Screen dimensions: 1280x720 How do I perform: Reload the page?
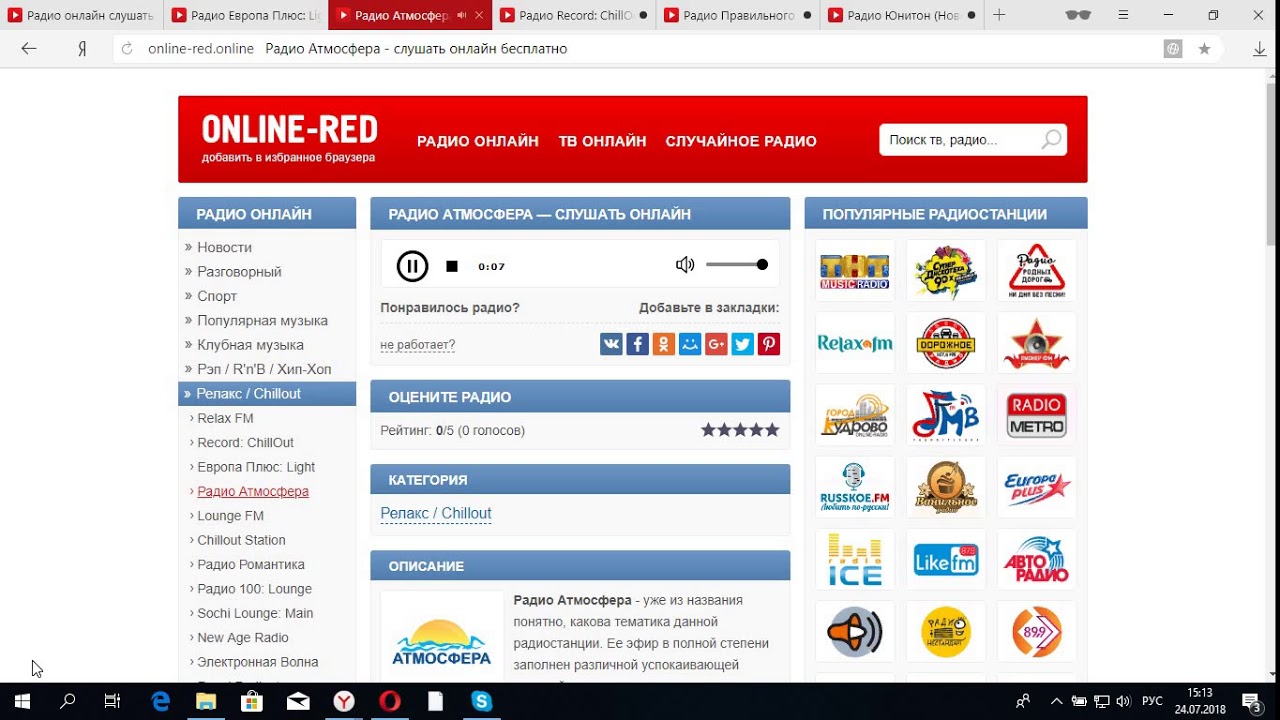127,49
